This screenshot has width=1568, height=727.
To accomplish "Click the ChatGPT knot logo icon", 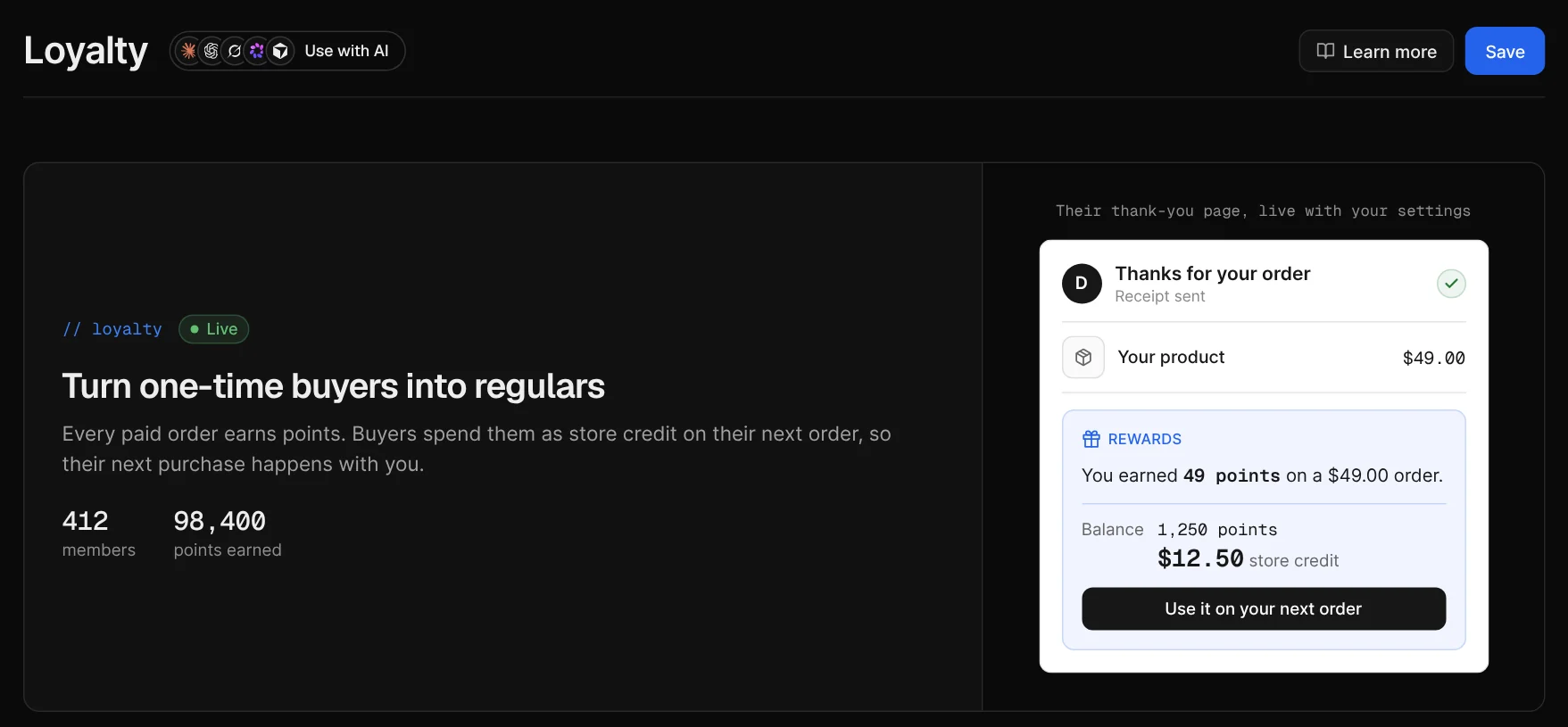I will 212,51.
